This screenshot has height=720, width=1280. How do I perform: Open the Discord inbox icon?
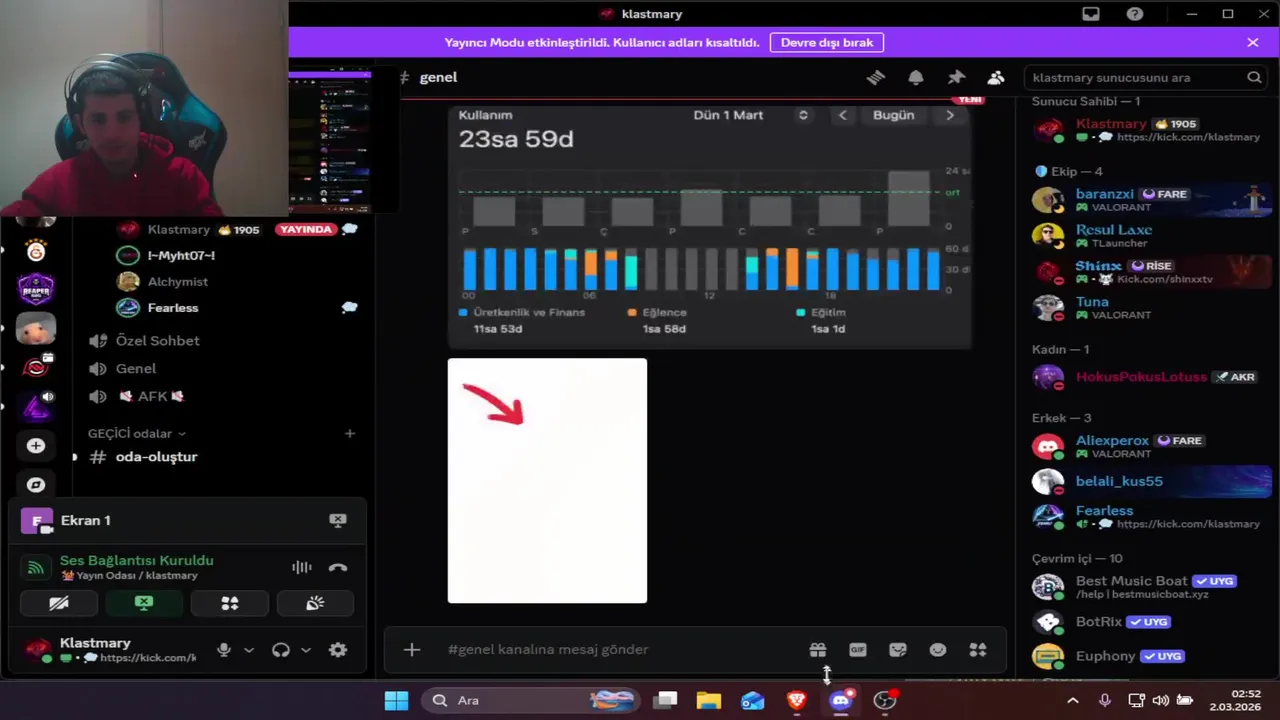(1091, 14)
